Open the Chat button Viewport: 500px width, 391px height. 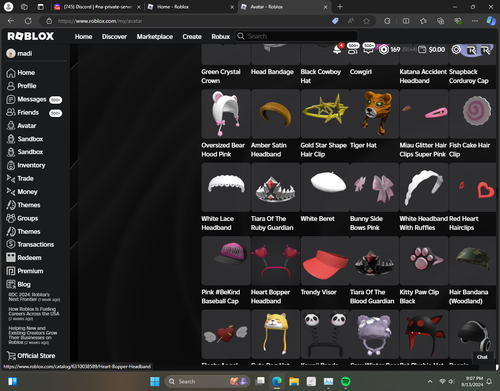click(482, 357)
